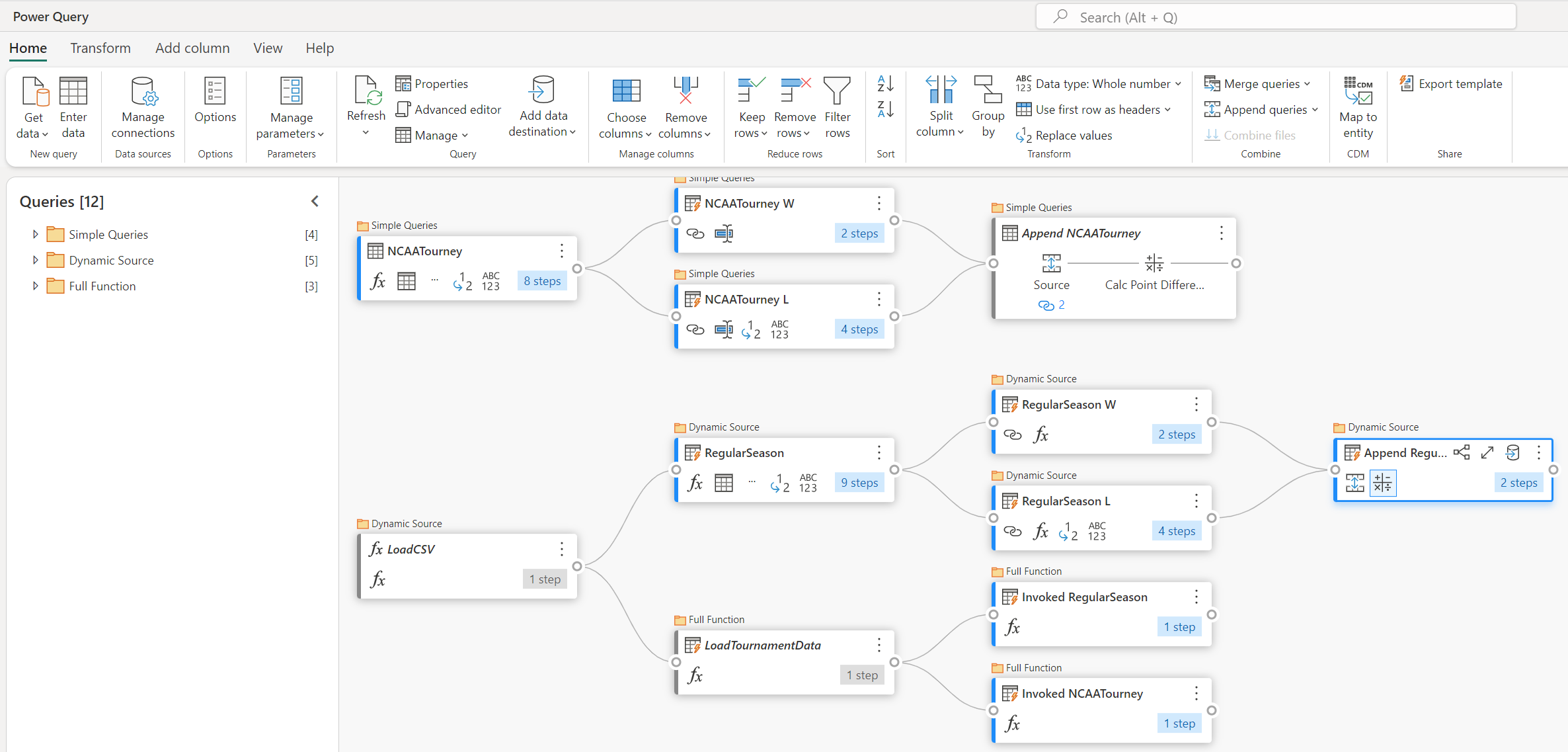Viewport: 1568px width, 752px height.
Task: Click the Split column icon
Action: (941, 89)
